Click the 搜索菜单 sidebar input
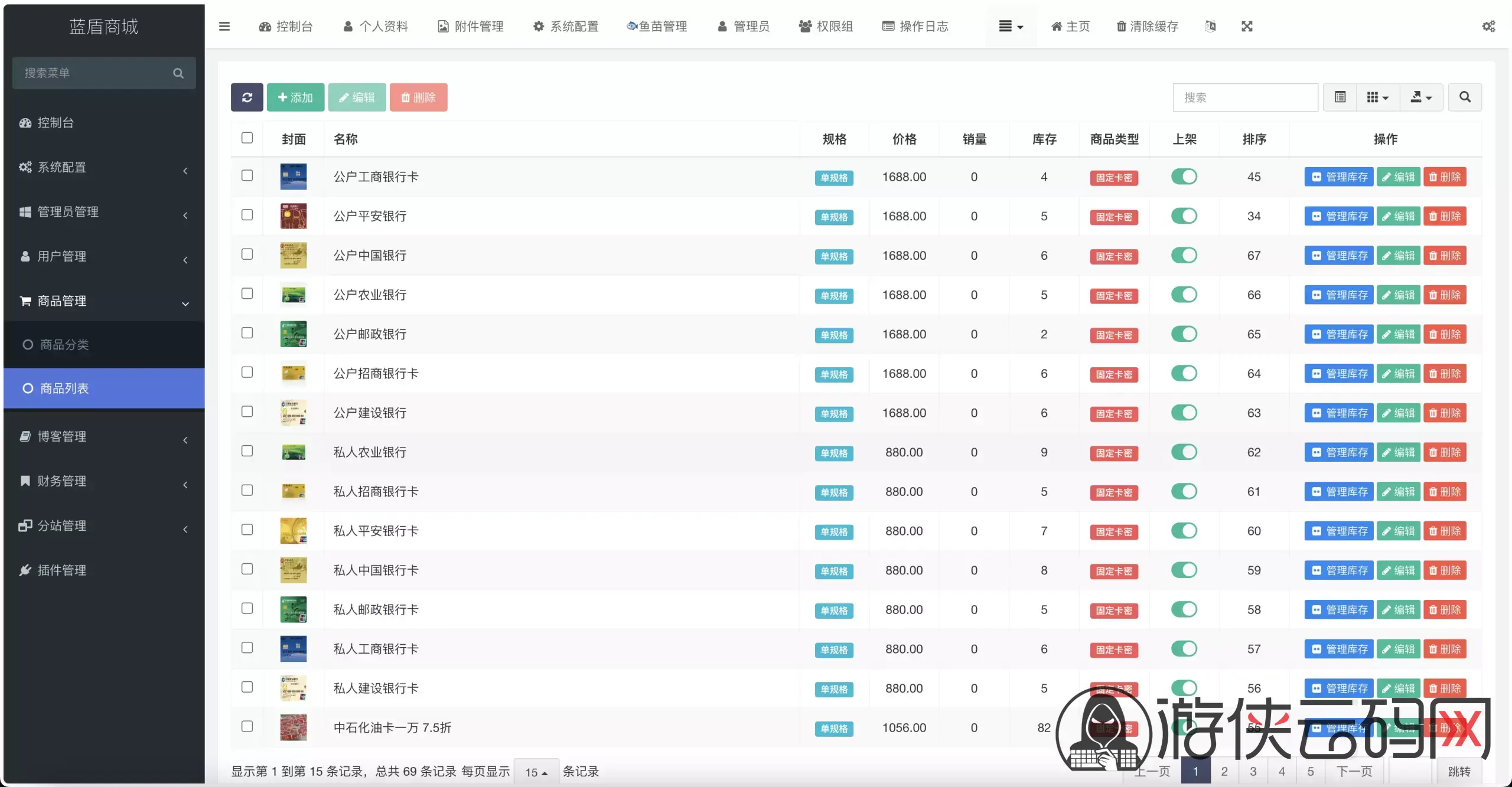 104,73
